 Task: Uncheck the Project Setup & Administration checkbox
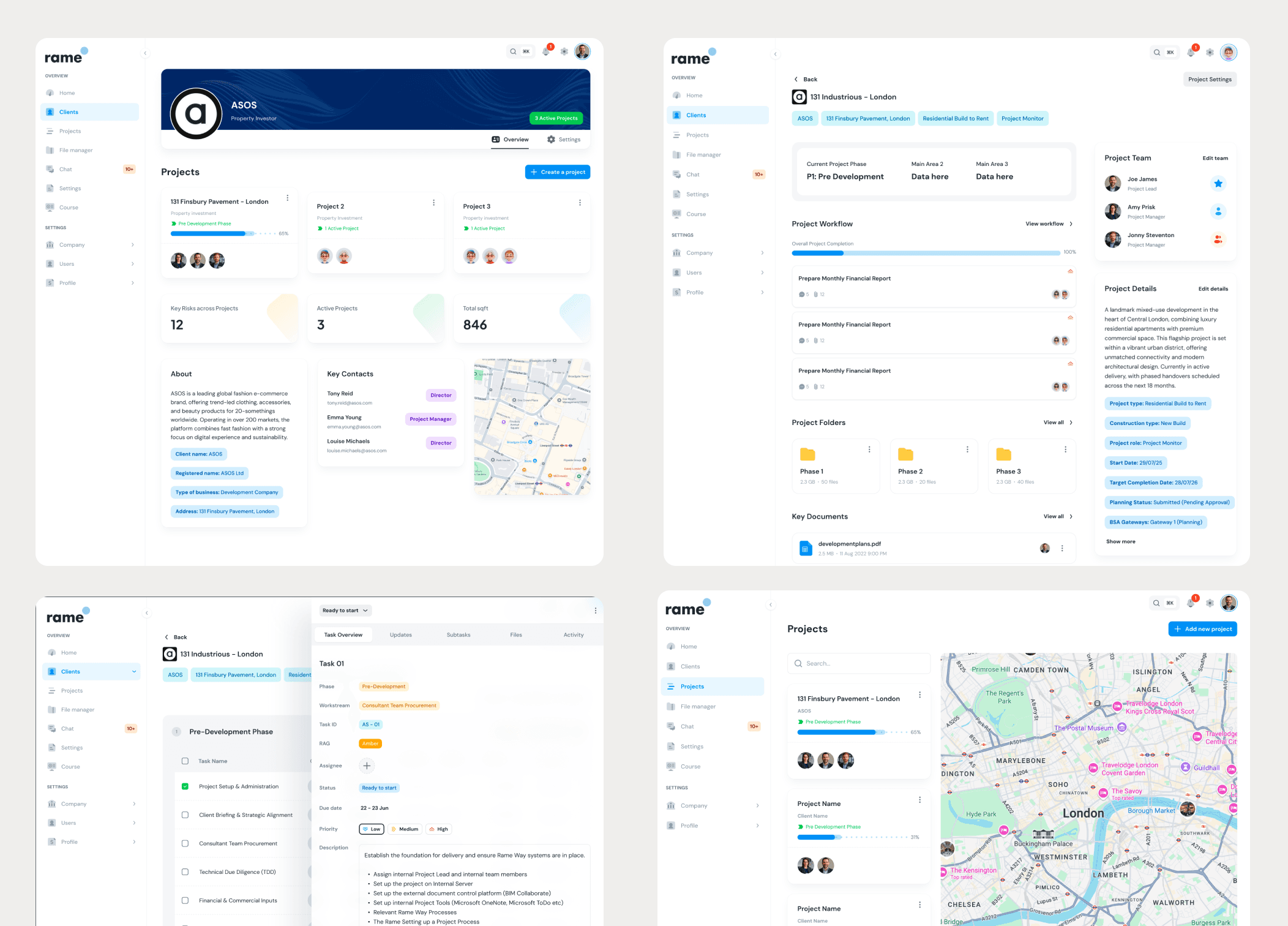click(185, 786)
